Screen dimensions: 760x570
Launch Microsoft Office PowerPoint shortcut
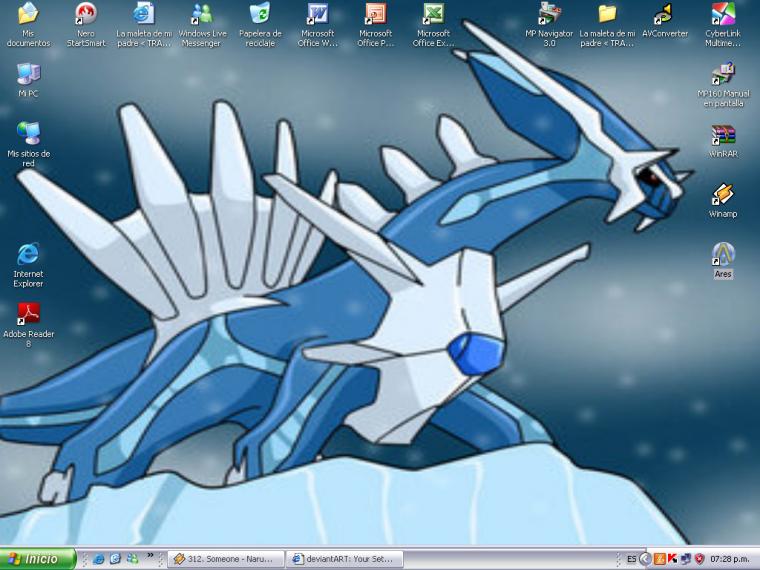[375, 24]
